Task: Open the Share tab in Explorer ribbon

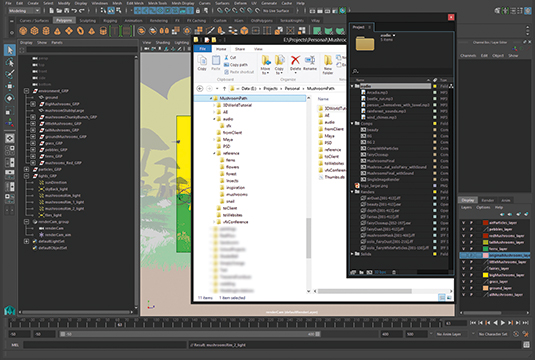Action: coord(240,49)
